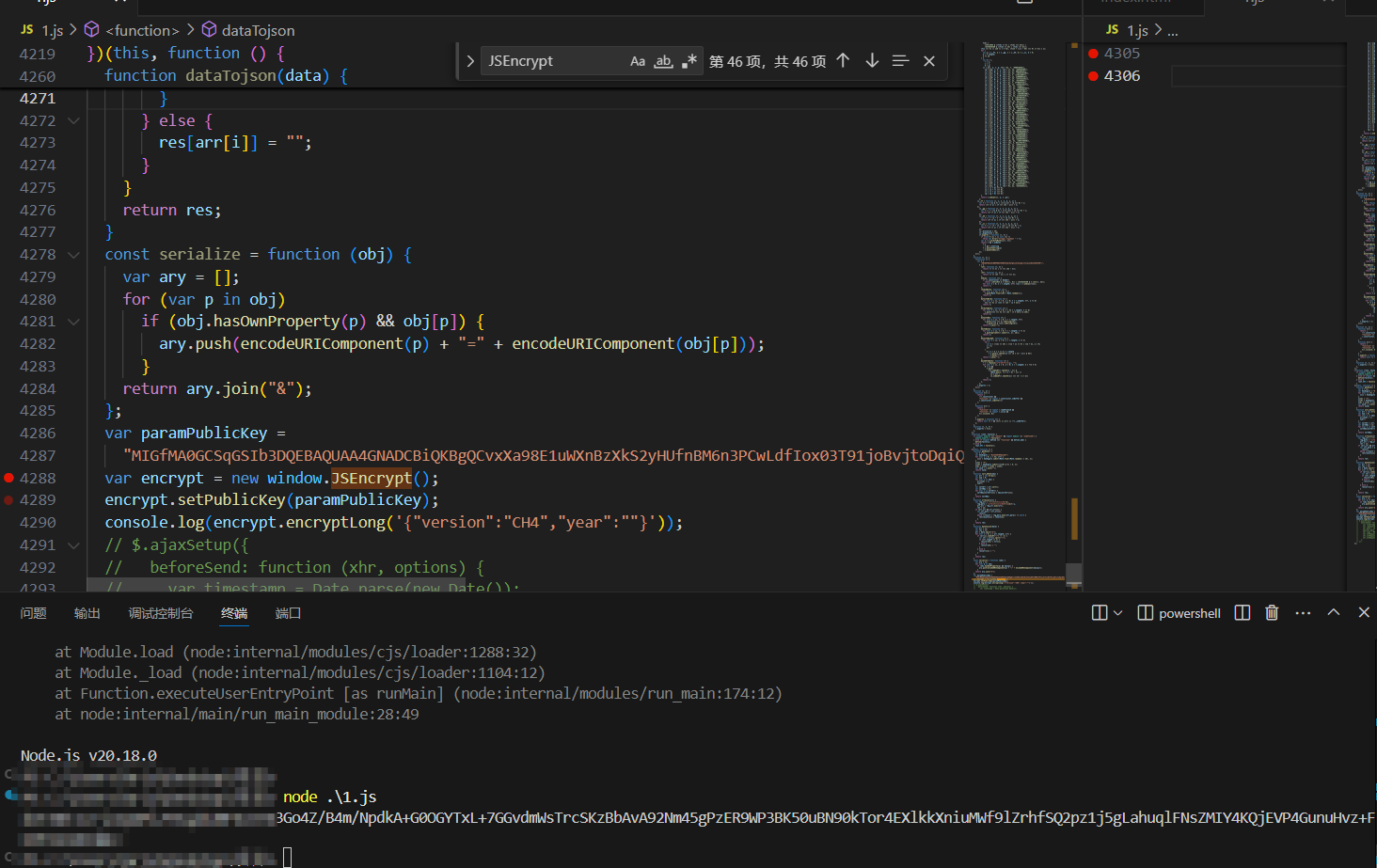Maximize the panel with the chevron up
1377x868 pixels.
(x=1334, y=613)
